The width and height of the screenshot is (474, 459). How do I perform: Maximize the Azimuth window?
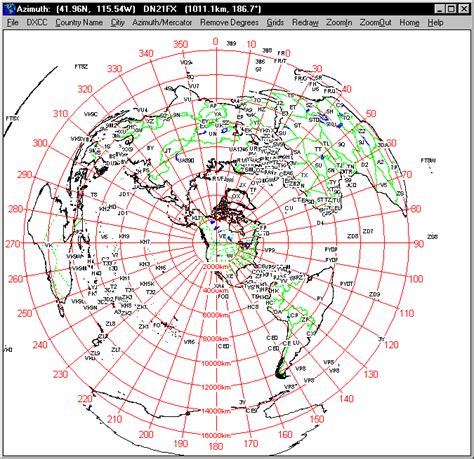click(x=452, y=9)
